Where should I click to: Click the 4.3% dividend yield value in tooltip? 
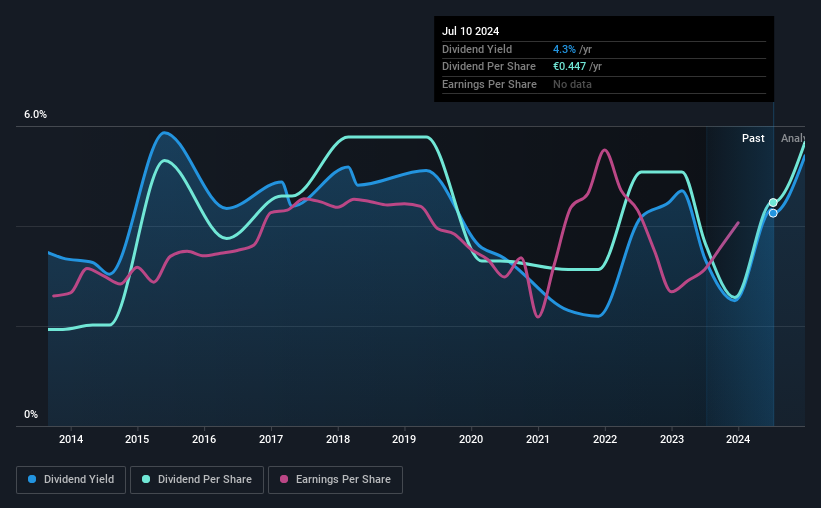click(564, 49)
